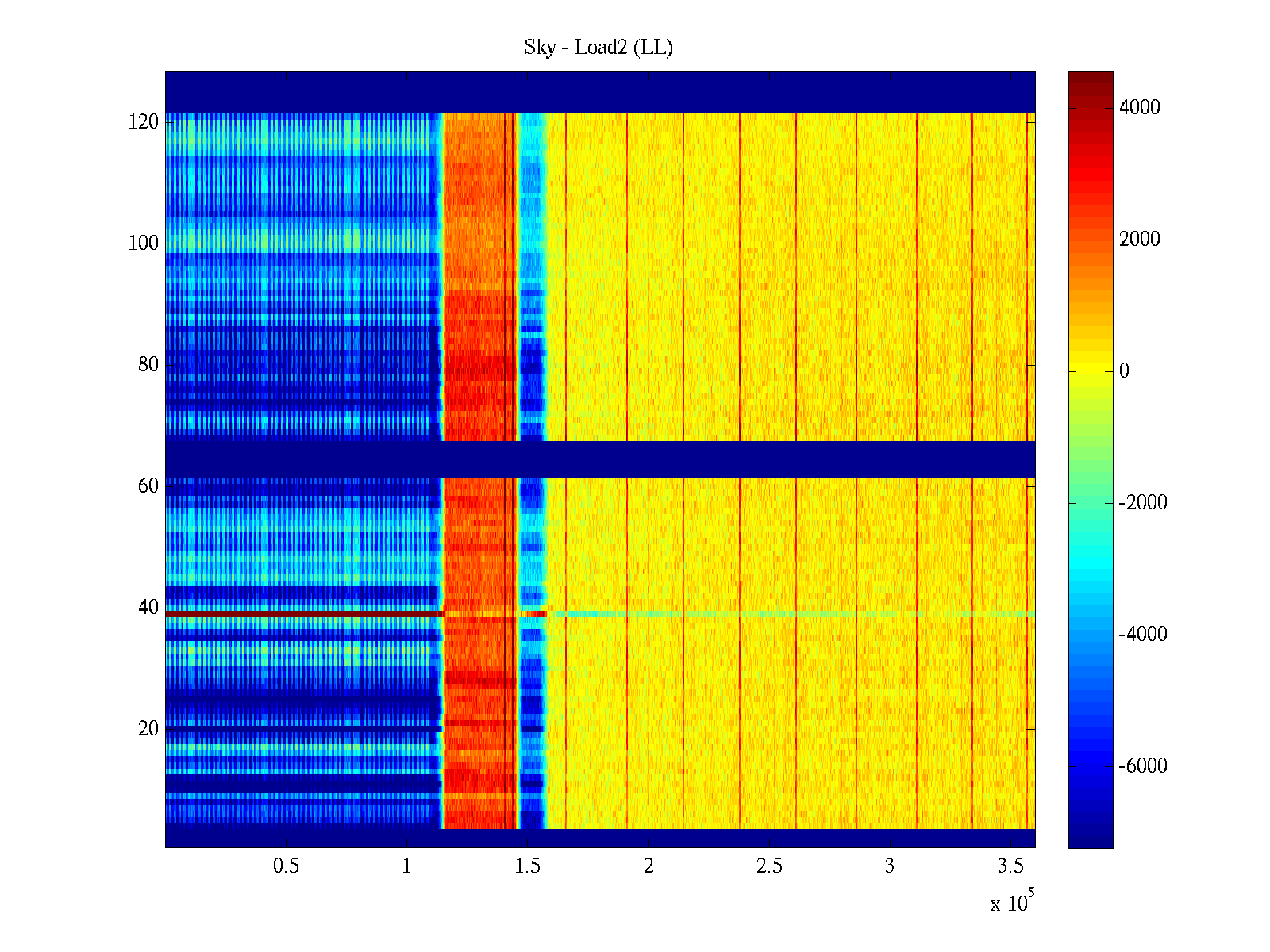
Task: Select the y-axis tick label 40
Action: 148,608
